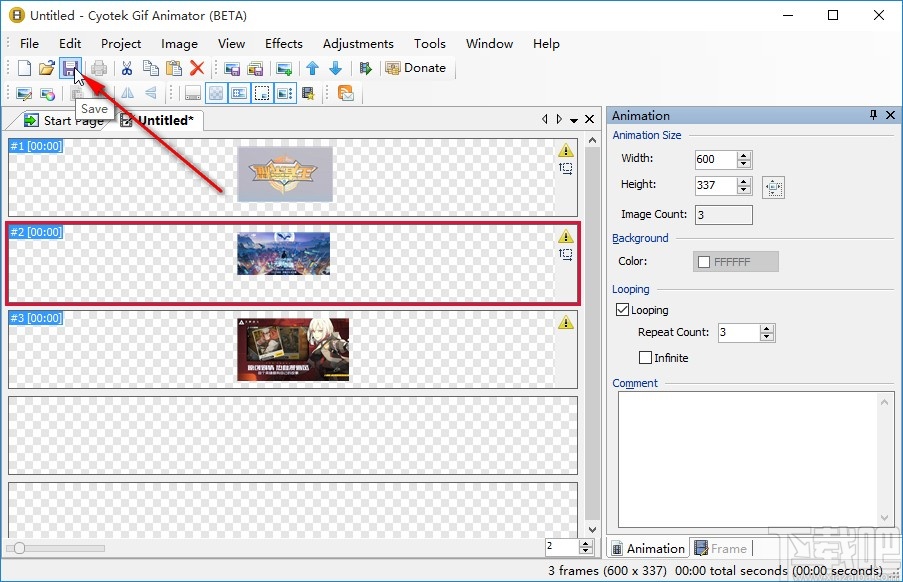Open the Project menu
The width and height of the screenshot is (903, 582).
click(121, 44)
